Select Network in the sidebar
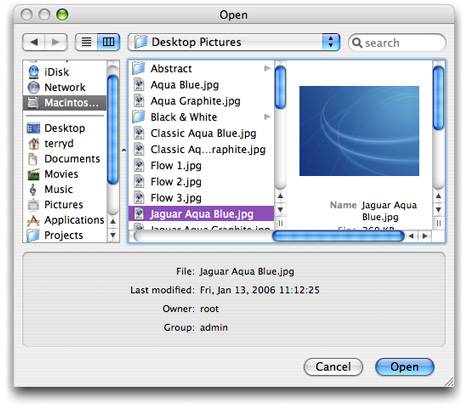468x409 pixels. click(x=65, y=87)
